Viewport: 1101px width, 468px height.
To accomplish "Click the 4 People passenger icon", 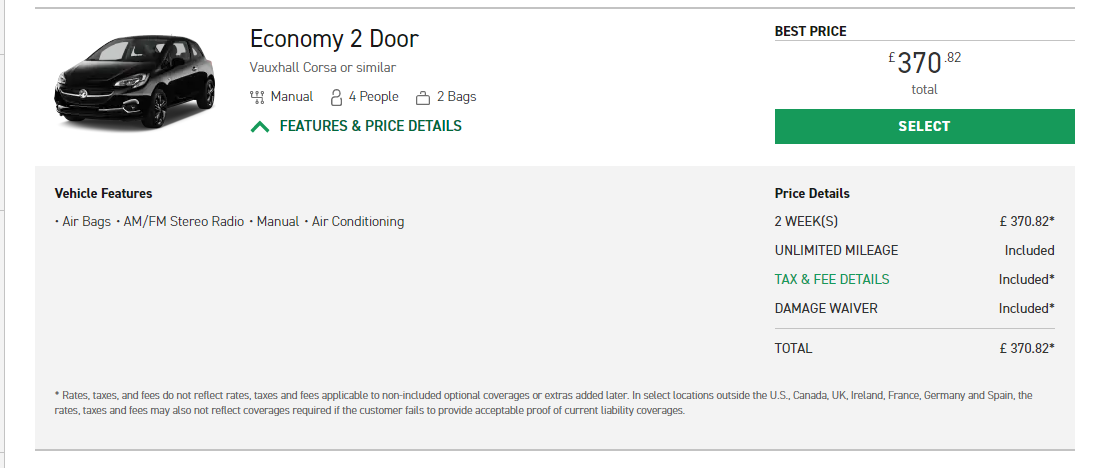I will pos(336,97).
